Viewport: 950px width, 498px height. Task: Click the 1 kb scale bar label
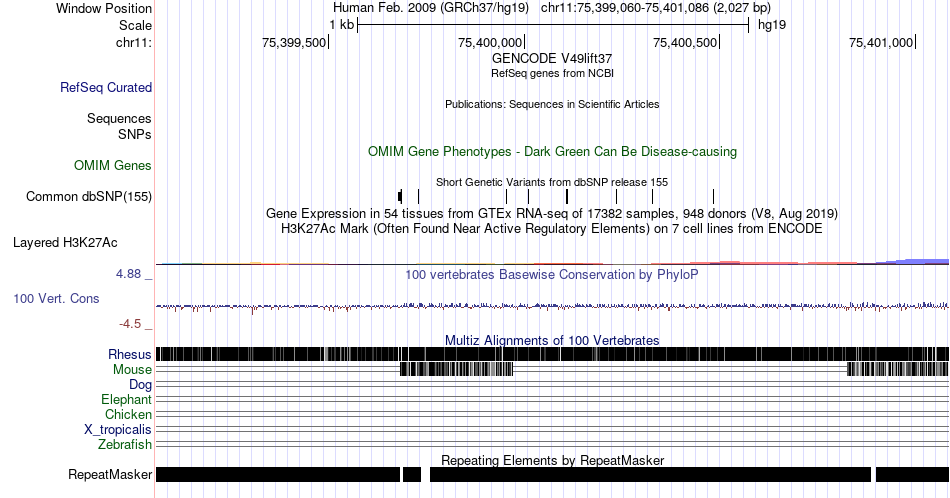[342, 25]
